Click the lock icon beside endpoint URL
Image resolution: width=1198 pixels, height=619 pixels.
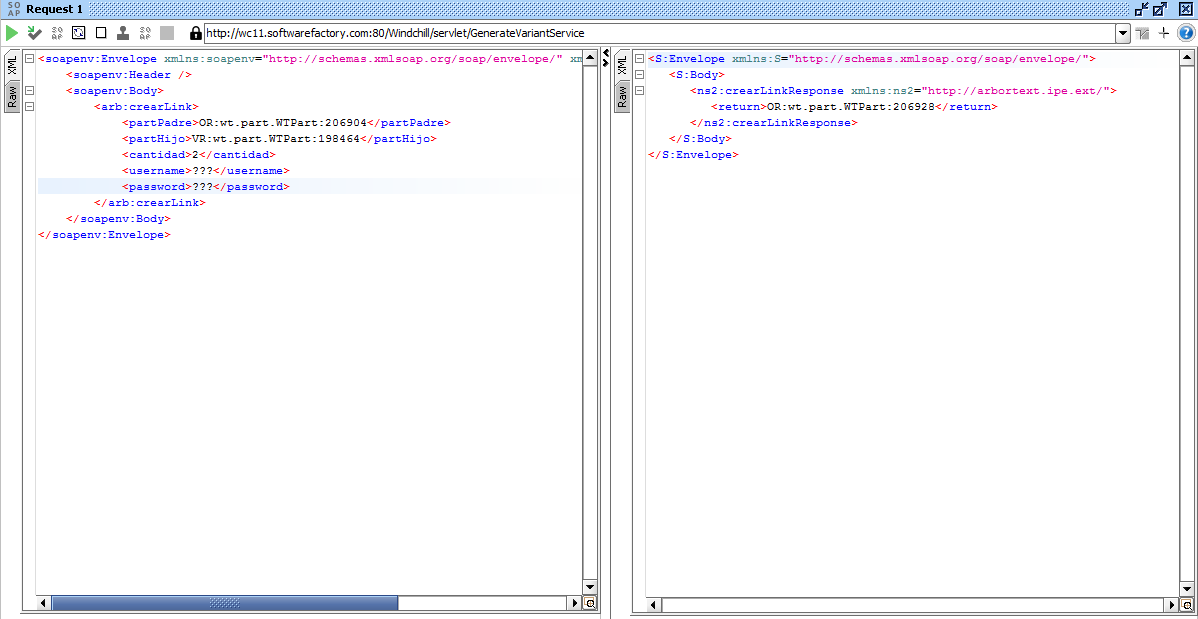click(196, 33)
